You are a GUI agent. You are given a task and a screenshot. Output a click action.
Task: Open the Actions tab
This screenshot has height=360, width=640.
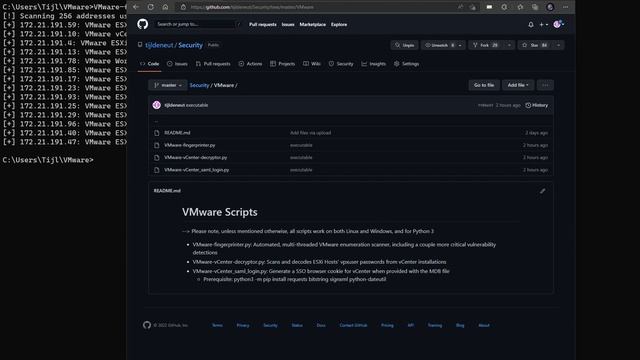click(250, 64)
